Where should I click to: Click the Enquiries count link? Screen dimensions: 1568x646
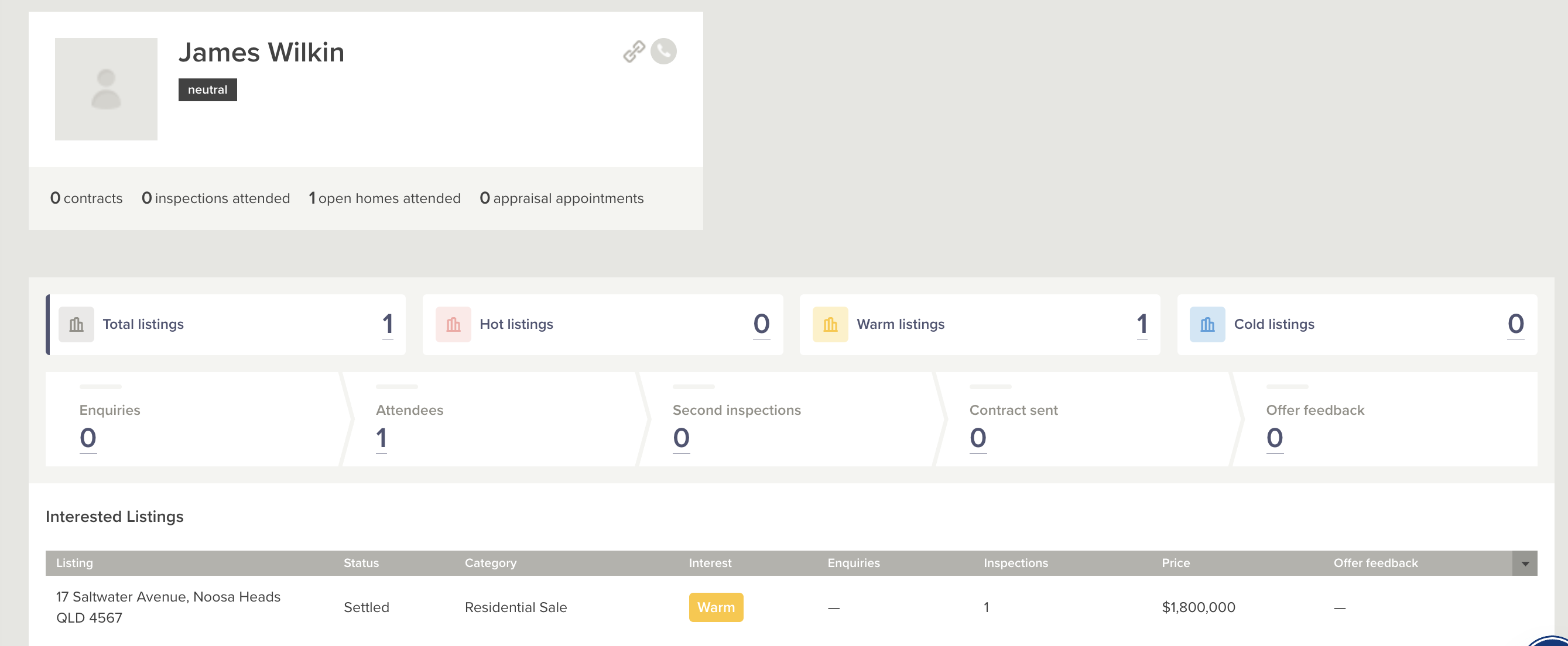[88, 437]
